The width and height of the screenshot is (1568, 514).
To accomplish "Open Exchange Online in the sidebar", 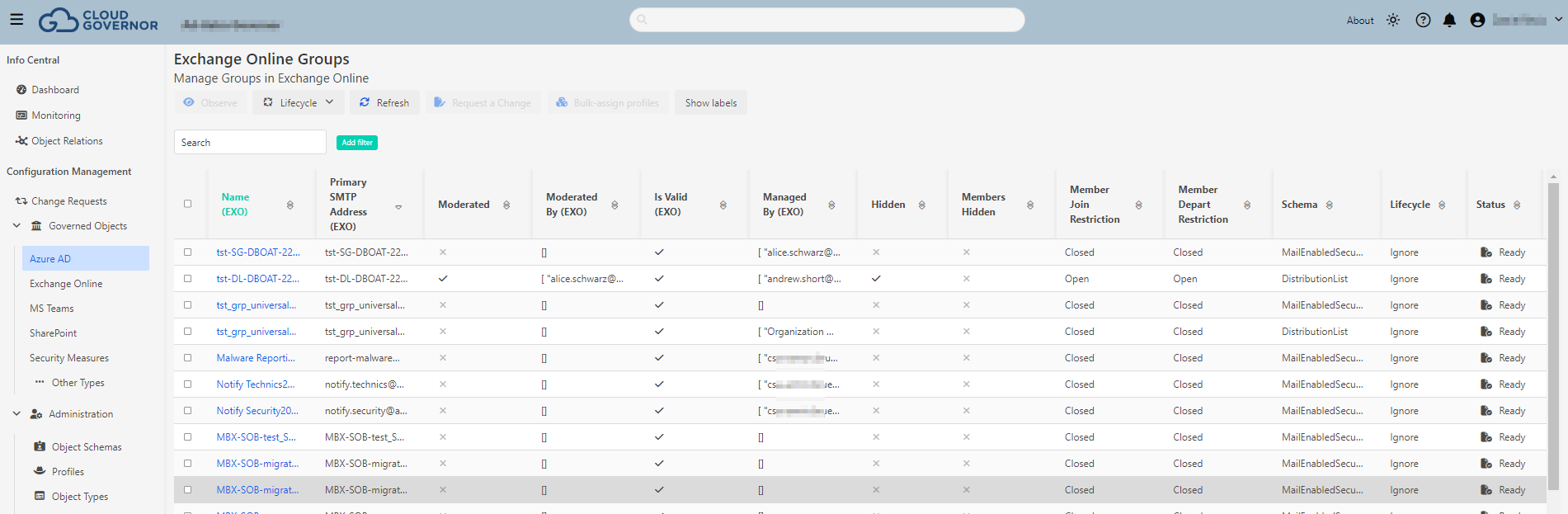I will [66, 284].
